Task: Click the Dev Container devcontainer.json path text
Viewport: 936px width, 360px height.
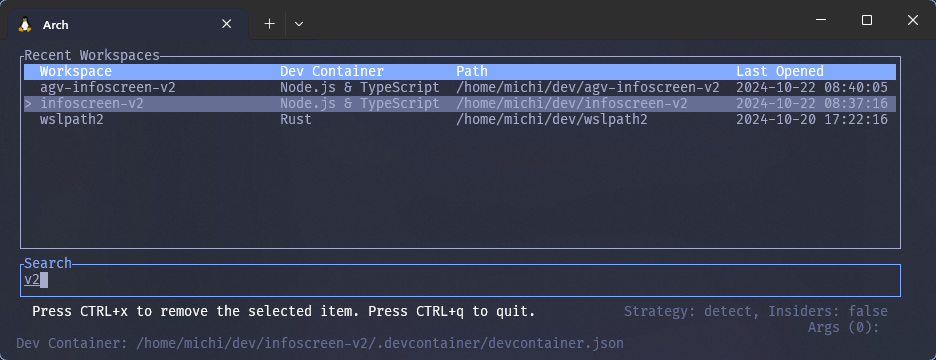Action: click(320, 343)
